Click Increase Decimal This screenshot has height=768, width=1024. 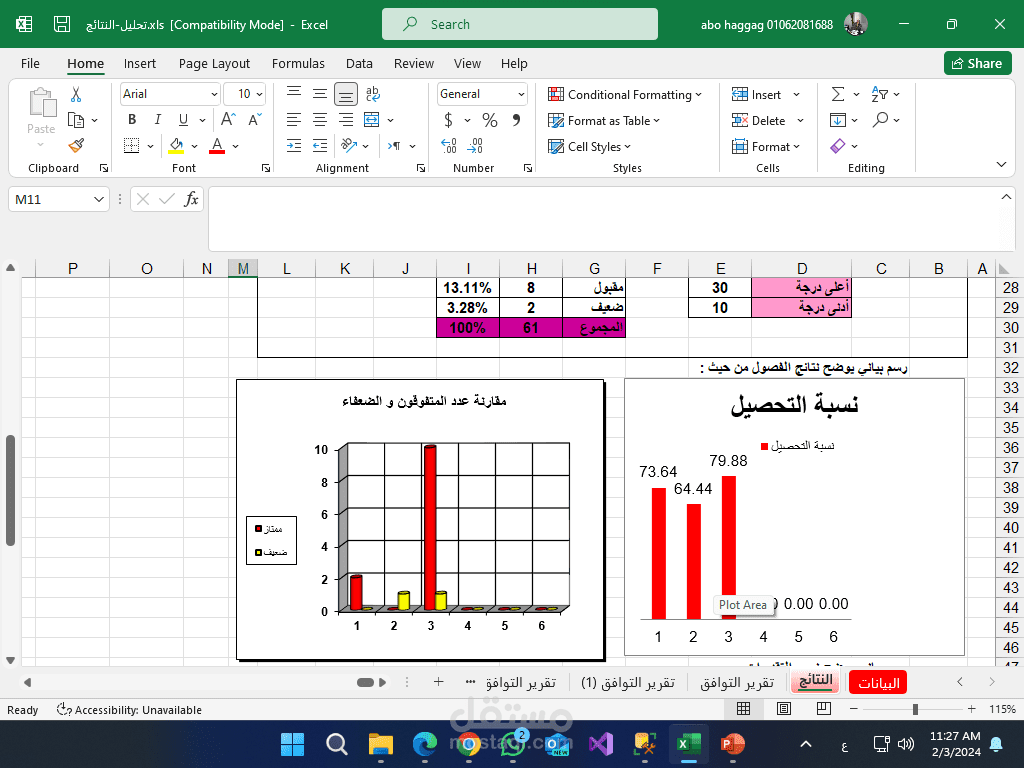(x=449, y=146)
